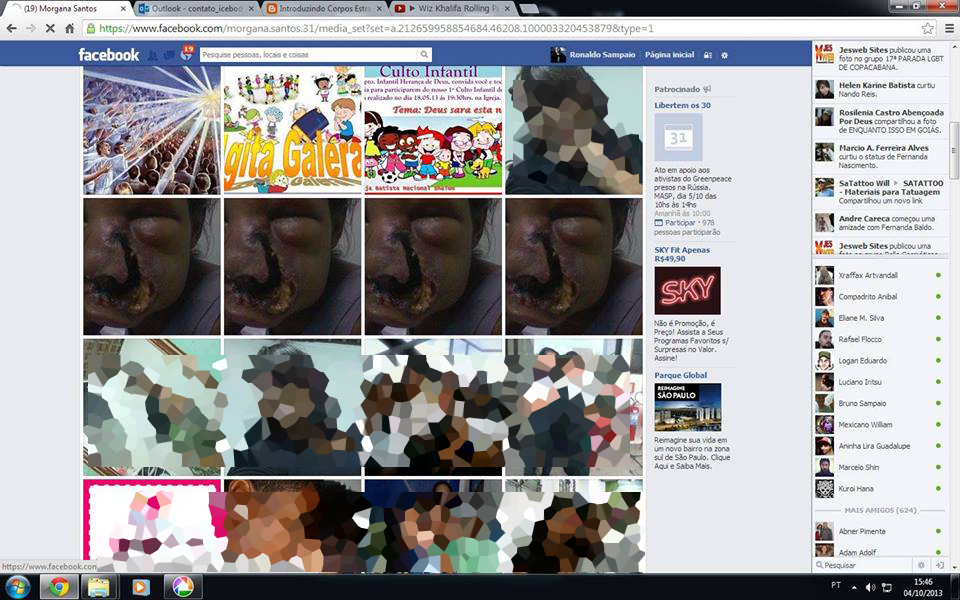The image size is (960, 600).
Task: Expand hidden system tray icons arrow
Action: (854, 587)
